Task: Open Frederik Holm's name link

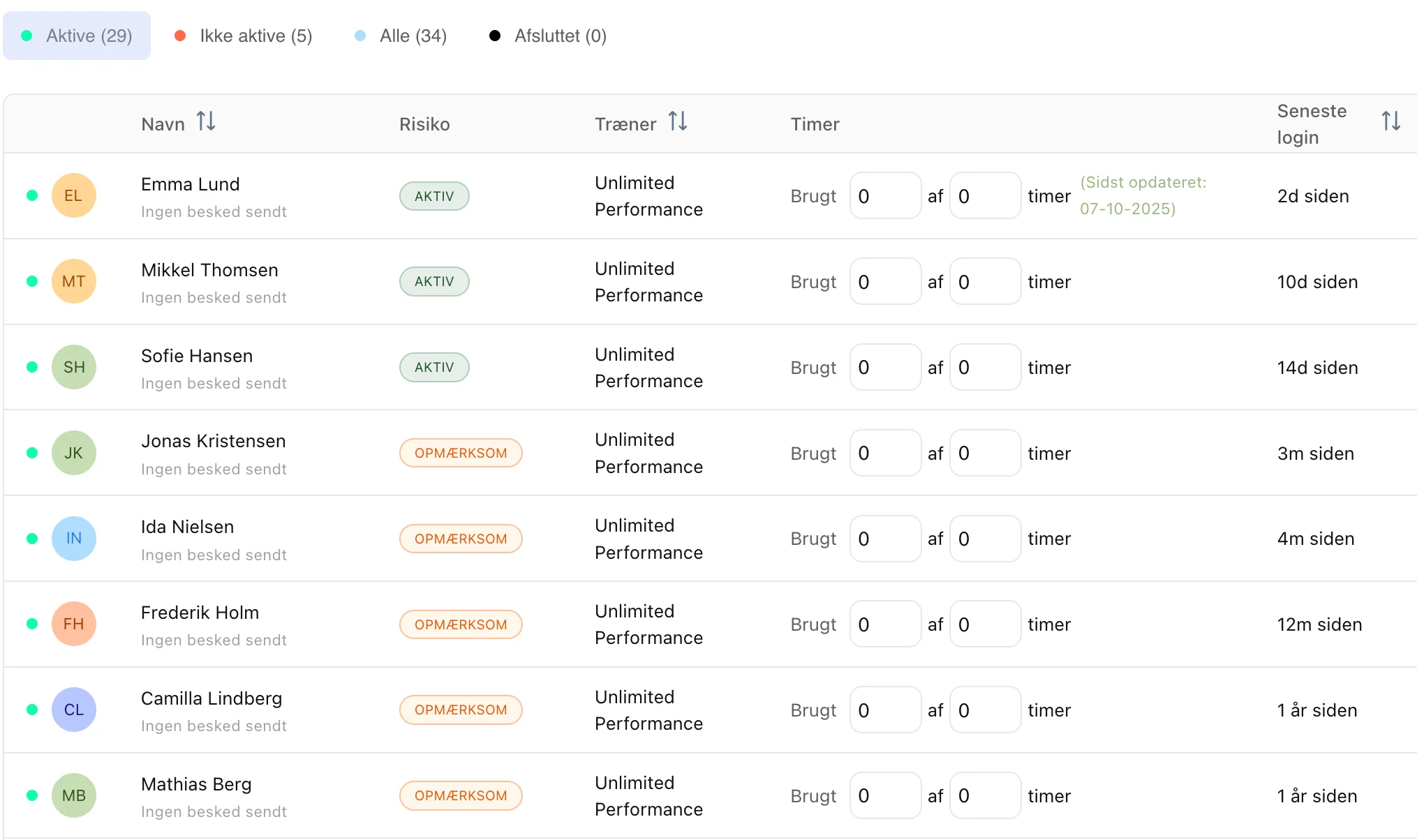Action: (200, 613)
